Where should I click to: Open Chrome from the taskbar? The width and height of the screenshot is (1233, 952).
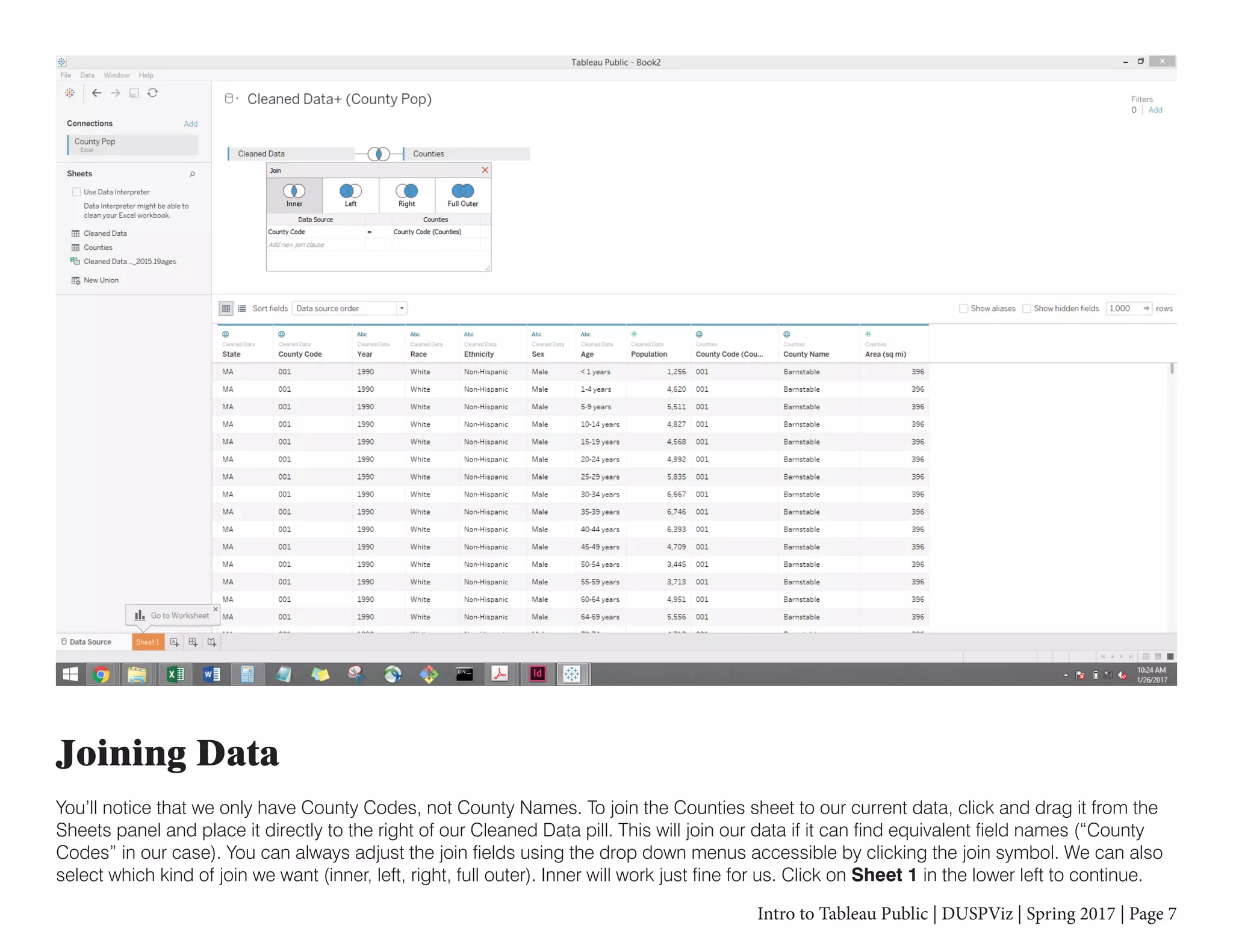tap(102, 675)
